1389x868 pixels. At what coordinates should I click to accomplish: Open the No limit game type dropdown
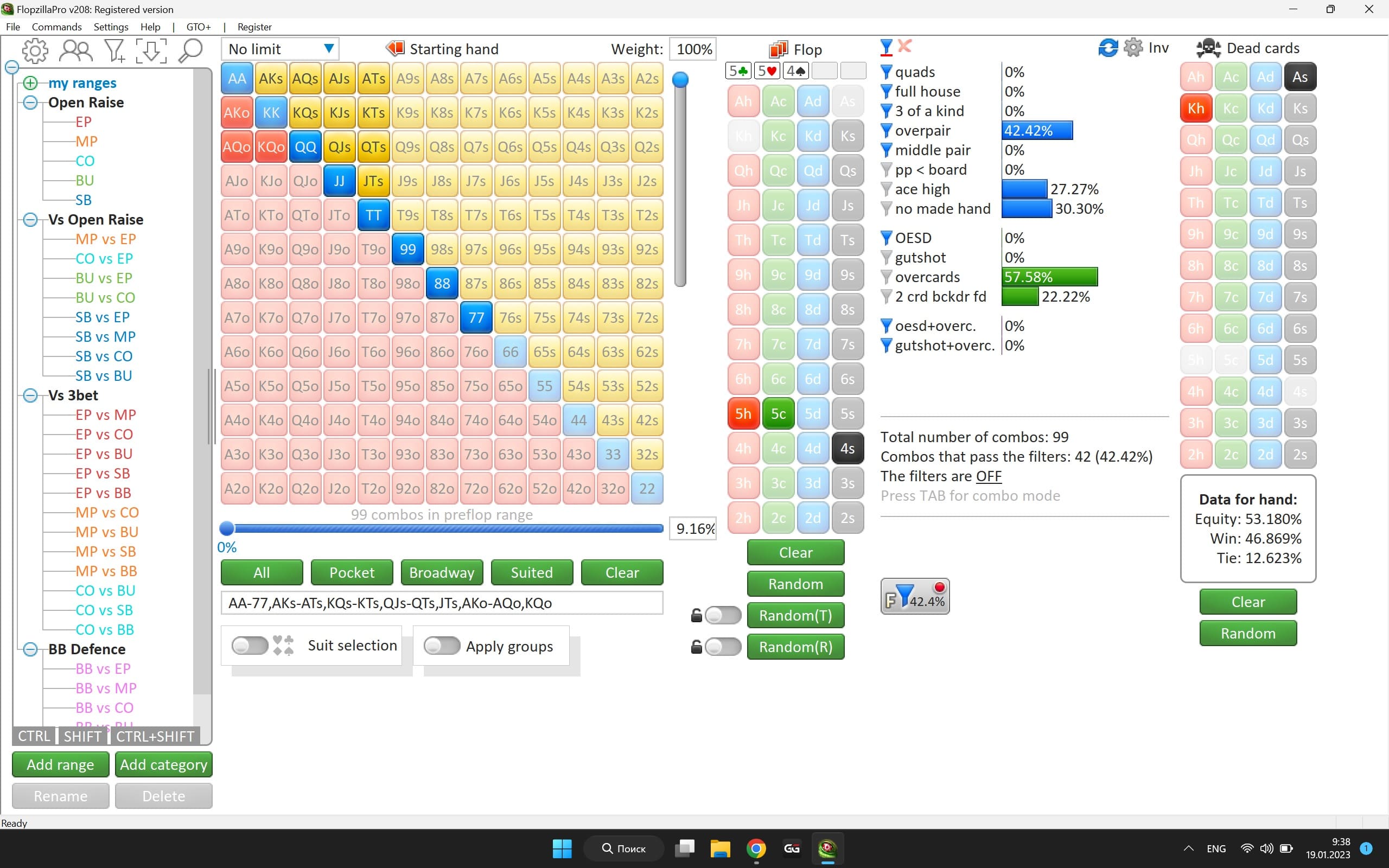point(329,49)
